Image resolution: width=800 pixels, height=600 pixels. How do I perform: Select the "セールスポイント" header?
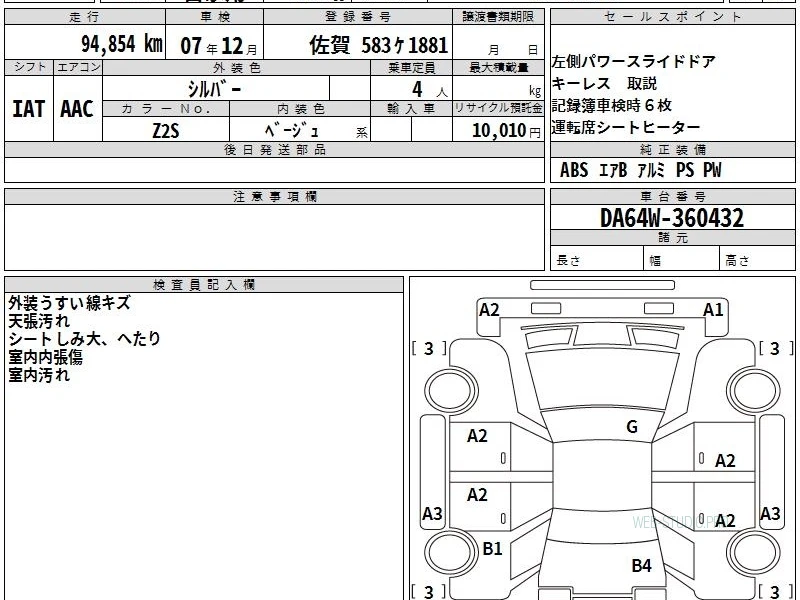[x=672, y=17]
